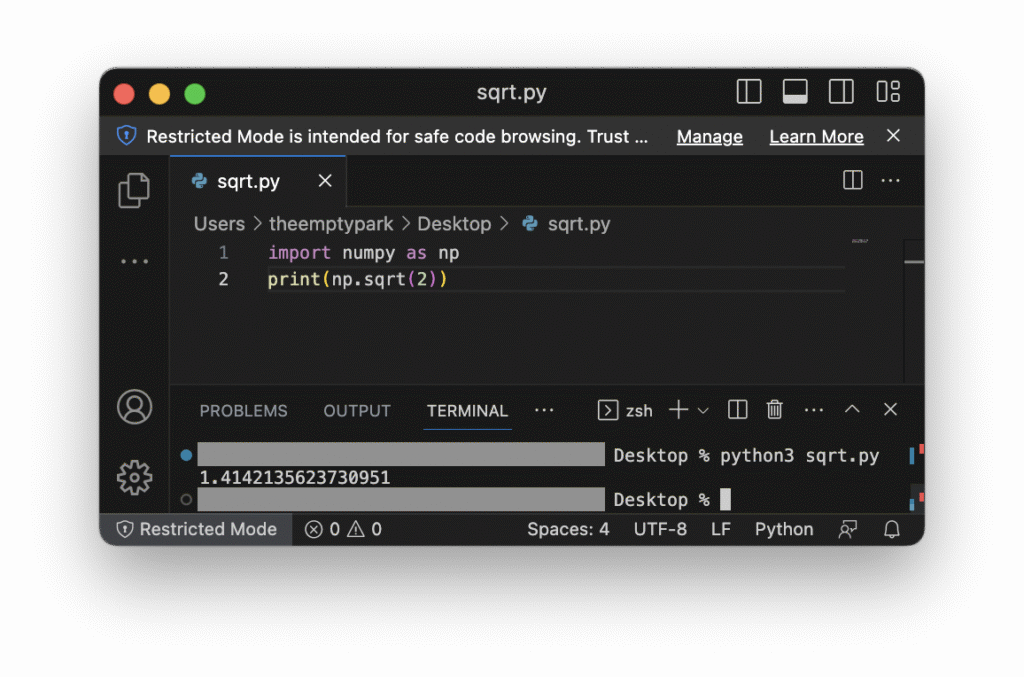1024x677 pixels.
Task: Click the split editor right icon
Action: click(x=852, y=181)
